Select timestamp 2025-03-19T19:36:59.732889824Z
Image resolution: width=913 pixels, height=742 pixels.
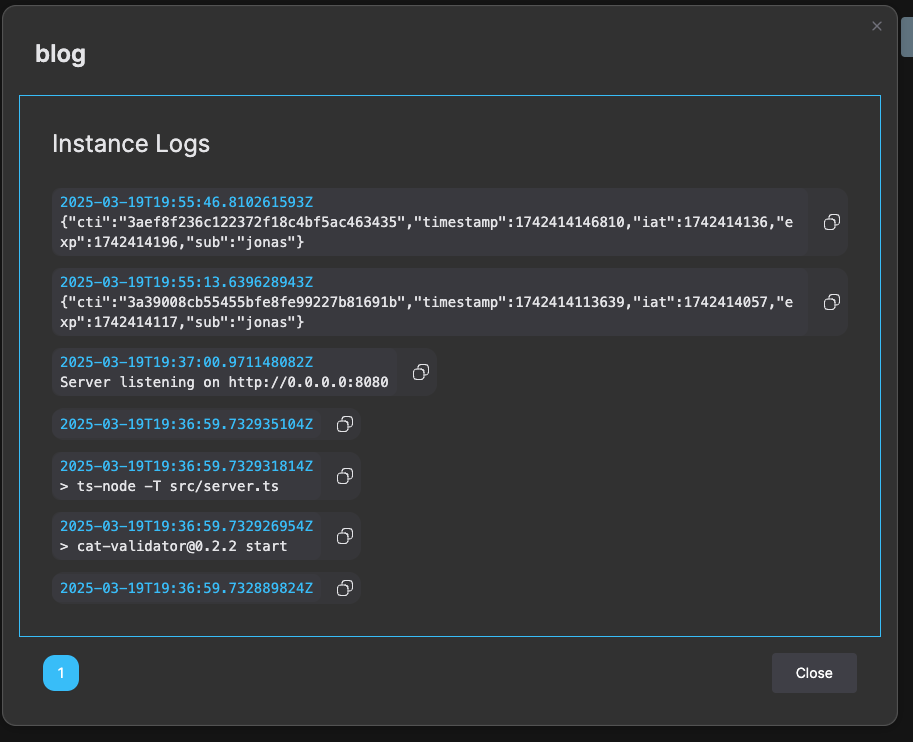click(x=186, y=588)
